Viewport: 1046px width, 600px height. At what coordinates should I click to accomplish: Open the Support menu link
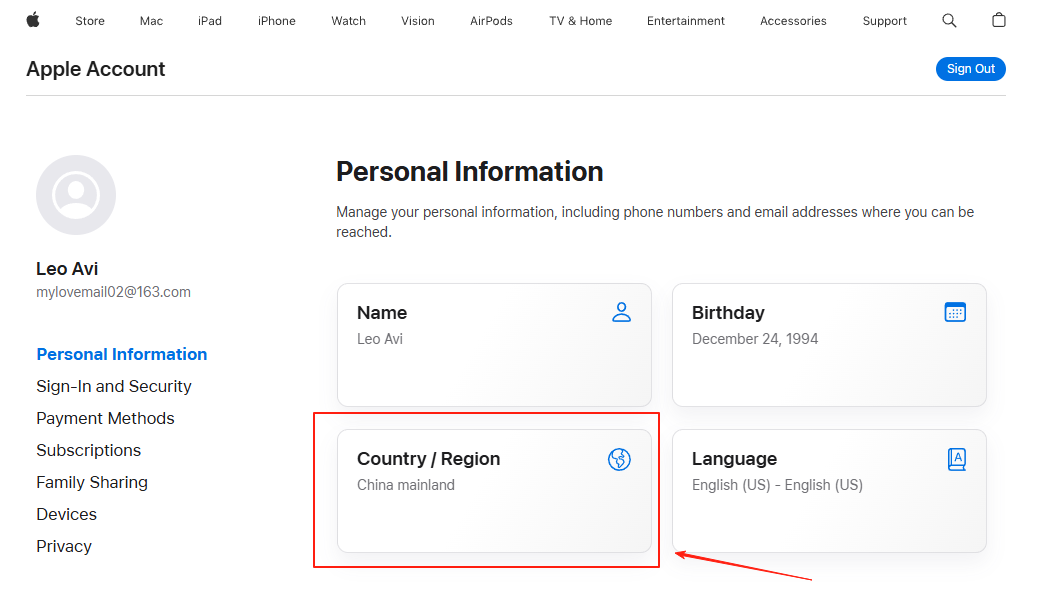(884, 21)
